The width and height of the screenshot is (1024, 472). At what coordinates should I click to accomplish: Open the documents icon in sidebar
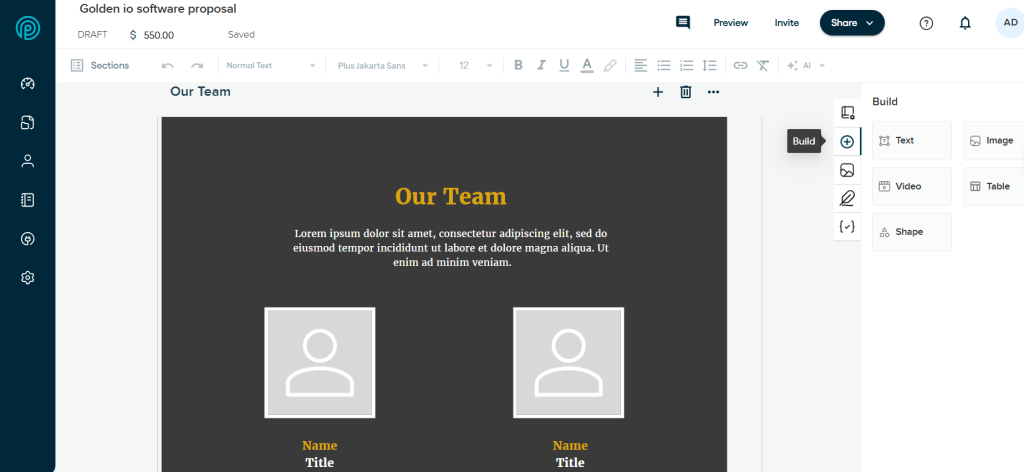pos(27,123)
